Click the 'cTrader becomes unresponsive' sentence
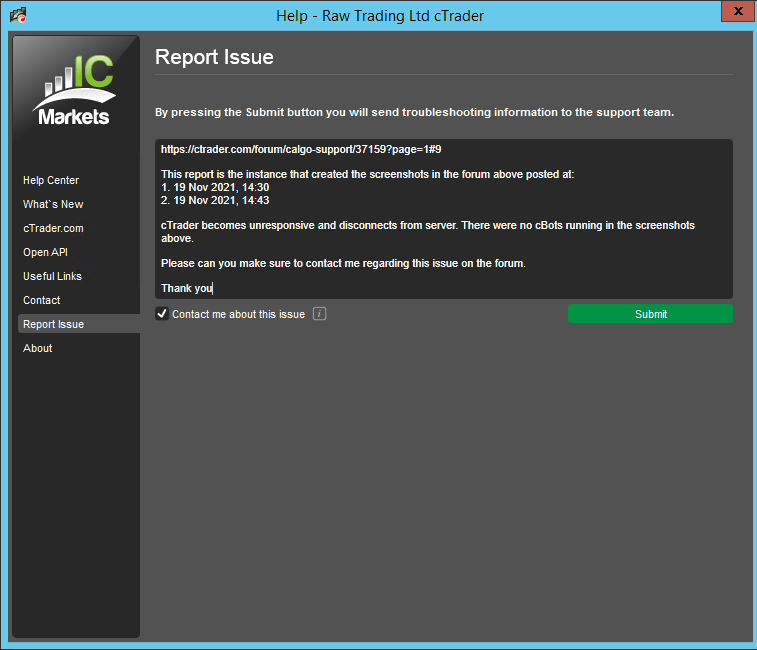Viewport: 757px width, 650px height. click(428, 232)
